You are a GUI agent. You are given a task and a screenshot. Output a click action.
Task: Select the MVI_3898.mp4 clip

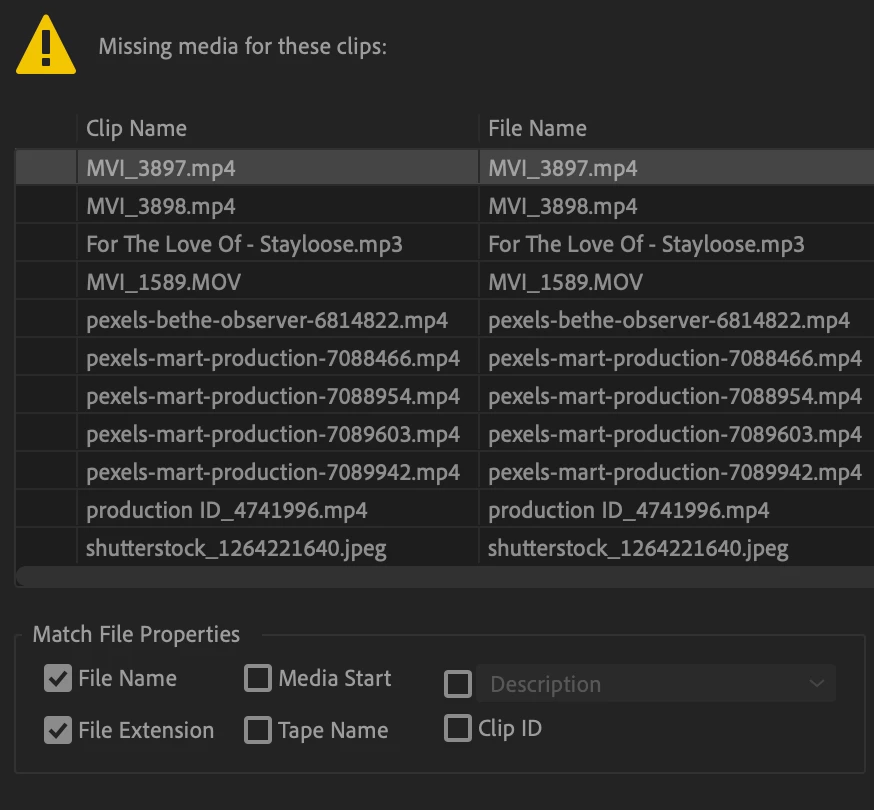[161, 206]
